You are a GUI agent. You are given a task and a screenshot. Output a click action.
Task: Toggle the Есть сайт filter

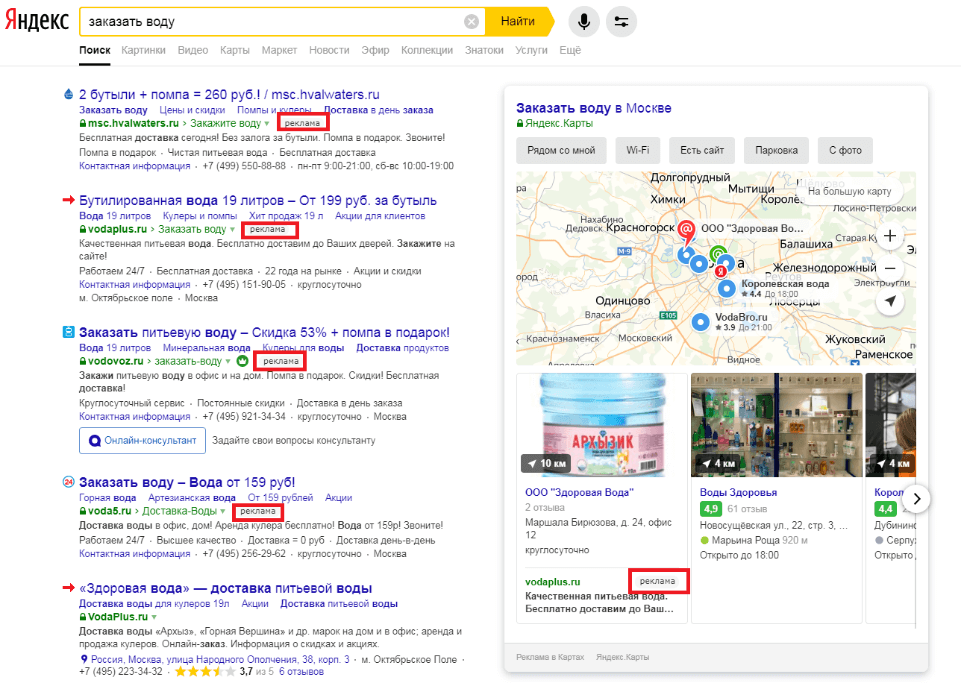(702, 150)
